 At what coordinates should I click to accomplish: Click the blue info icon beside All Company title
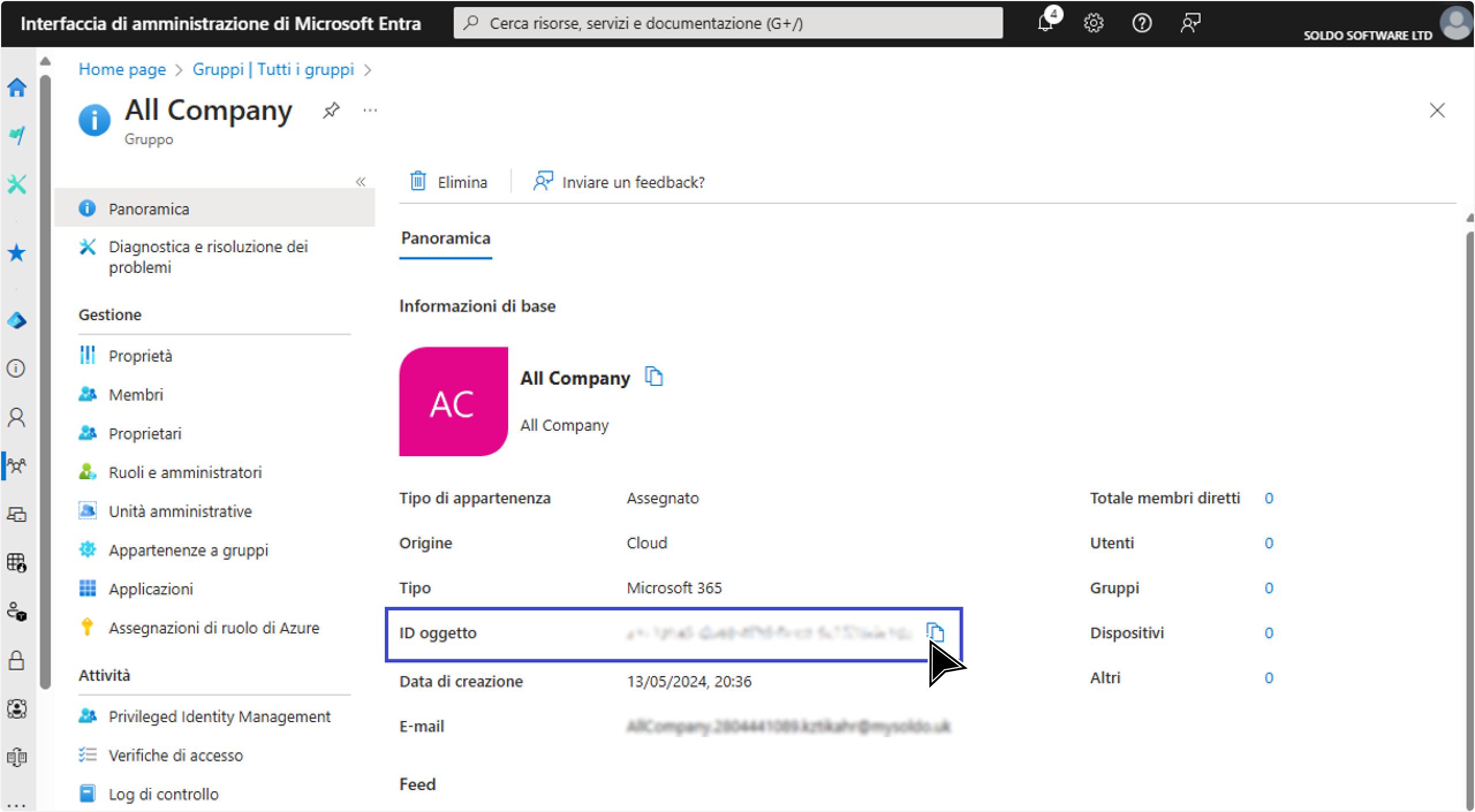(x=94, y=120)
